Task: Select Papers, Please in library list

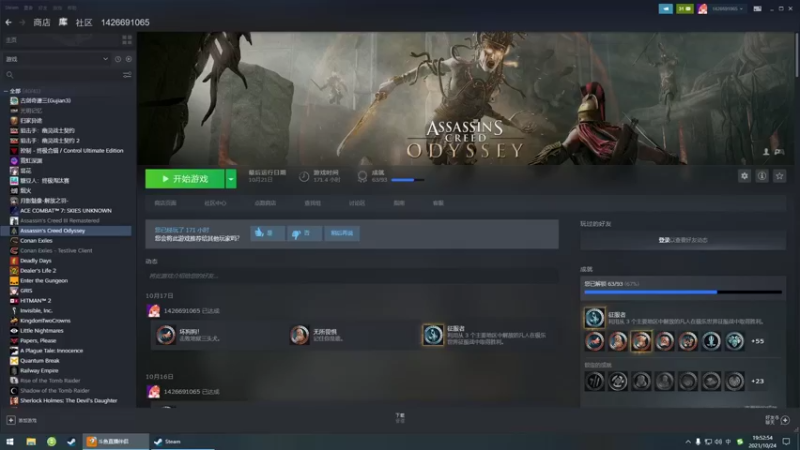Action: (x=38, y=340)
